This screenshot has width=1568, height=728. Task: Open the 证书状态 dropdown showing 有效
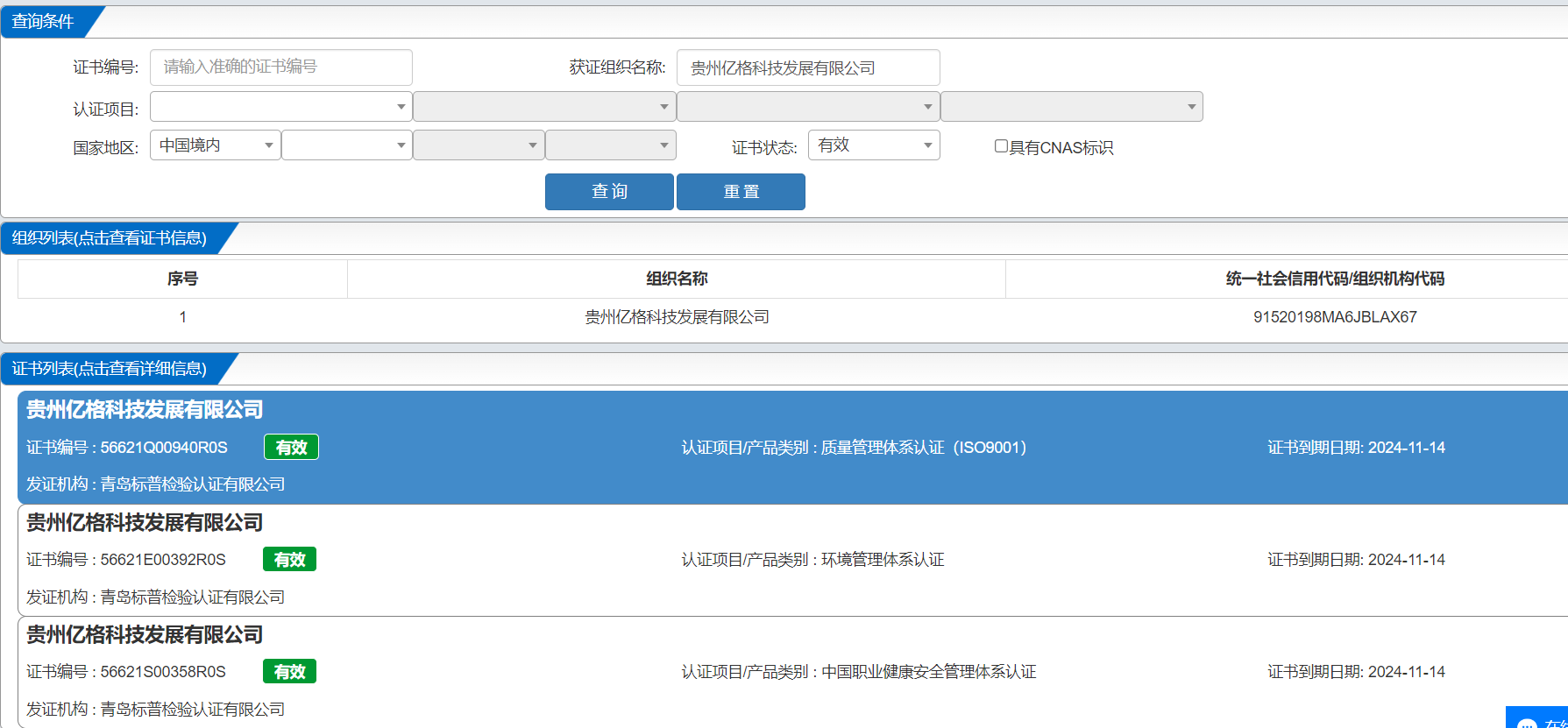tap(874, 145)
